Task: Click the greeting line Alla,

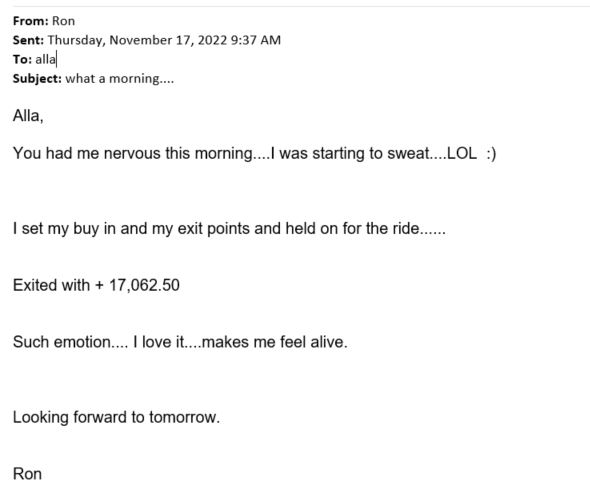Action: point(28,116)
